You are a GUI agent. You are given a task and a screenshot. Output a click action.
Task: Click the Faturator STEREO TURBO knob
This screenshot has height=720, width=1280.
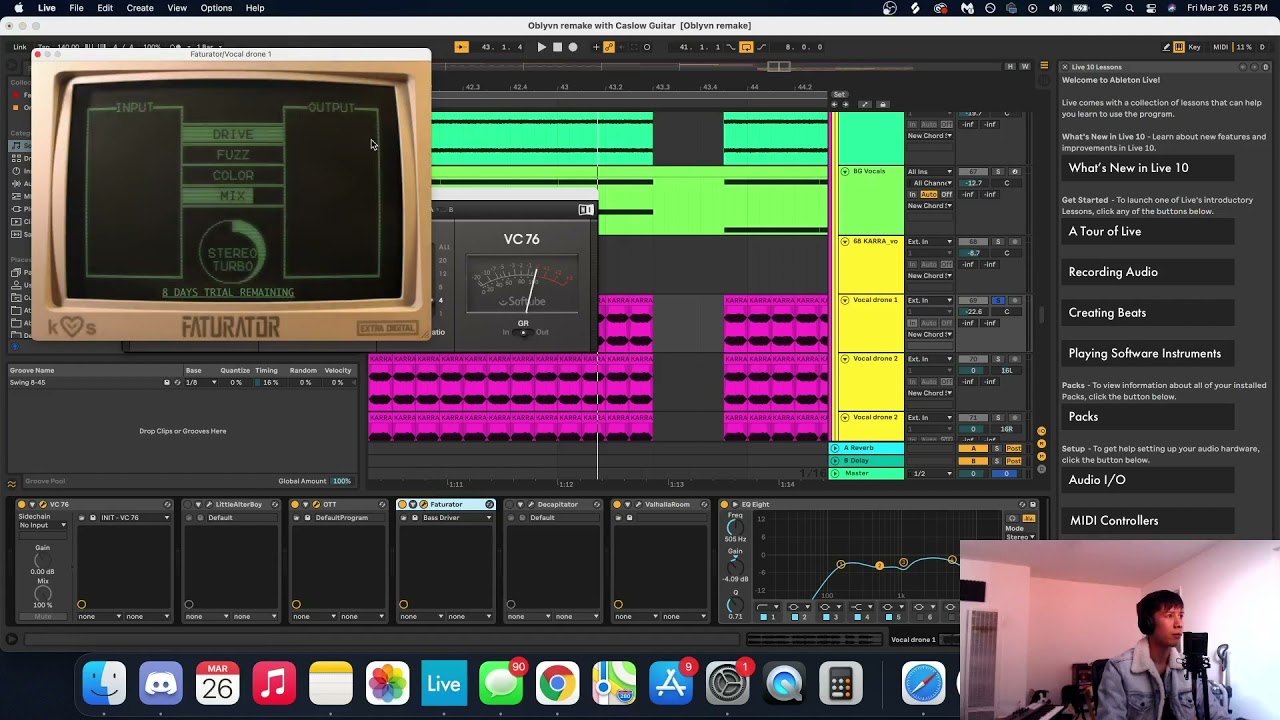tap(233, 252)
